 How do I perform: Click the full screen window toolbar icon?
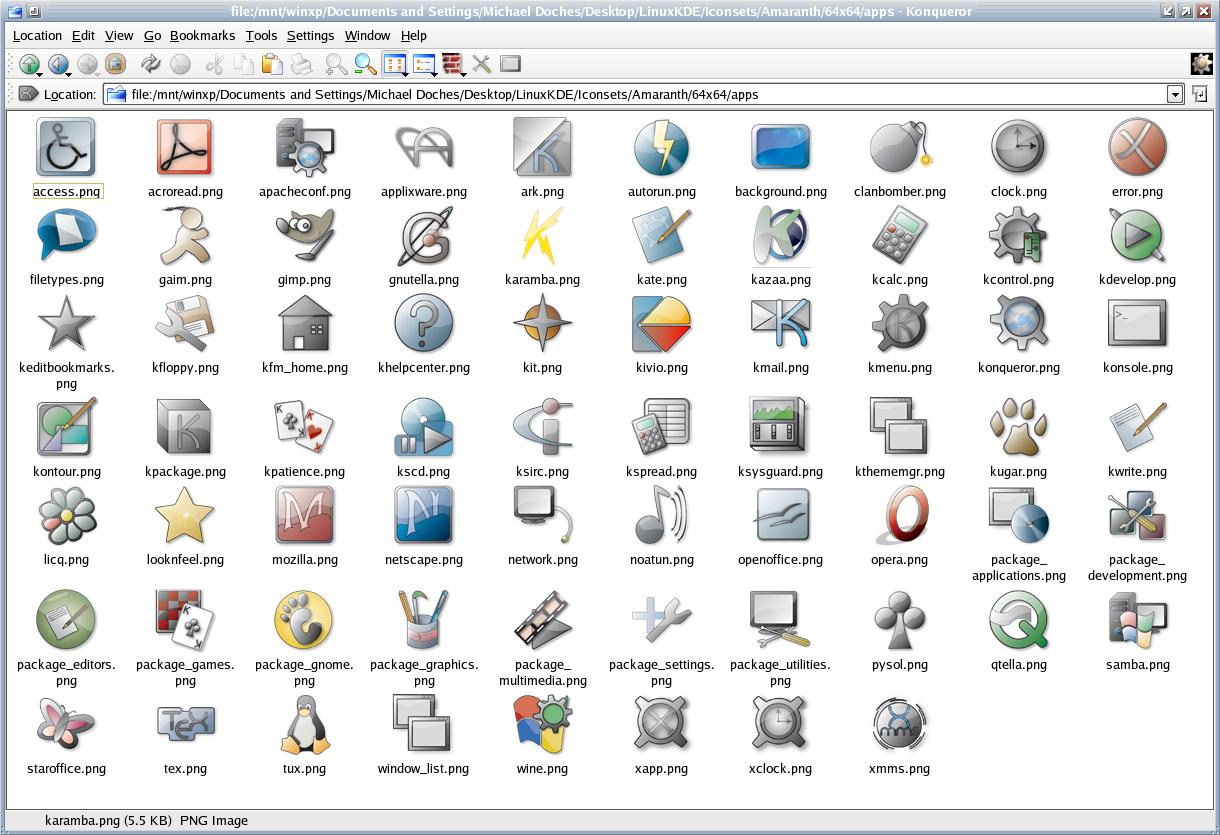511,64
